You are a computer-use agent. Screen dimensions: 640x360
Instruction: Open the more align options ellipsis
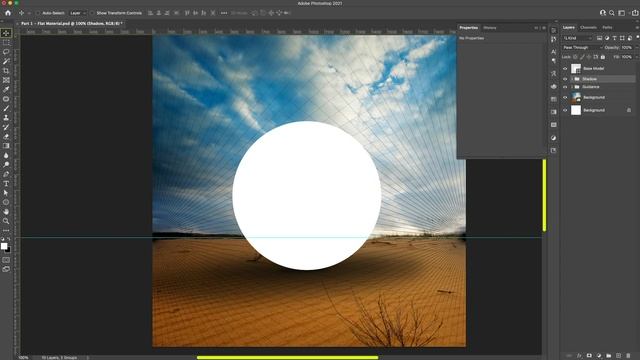click(224, 13)
